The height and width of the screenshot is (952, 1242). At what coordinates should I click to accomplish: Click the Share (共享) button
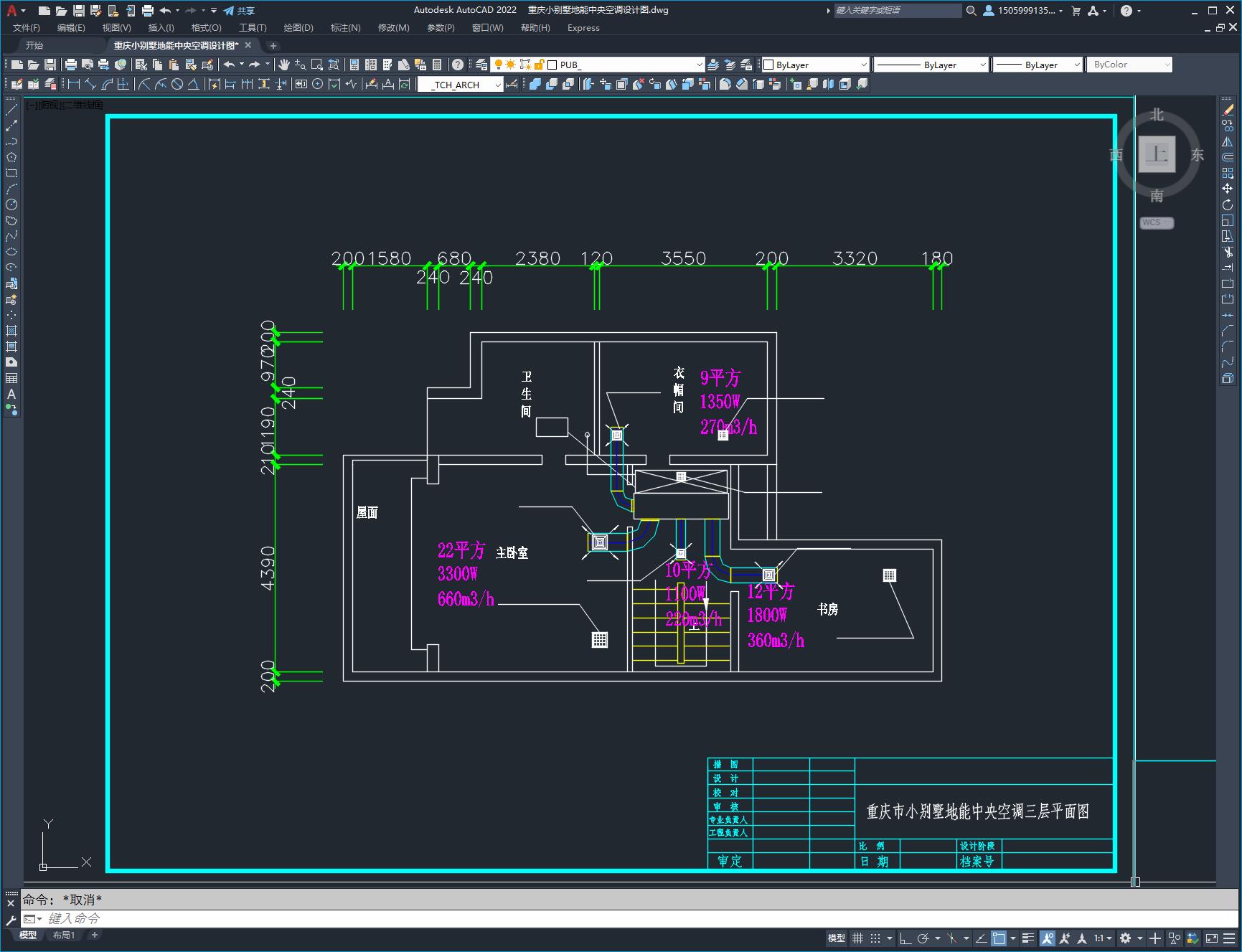click(x=239, y=10)
